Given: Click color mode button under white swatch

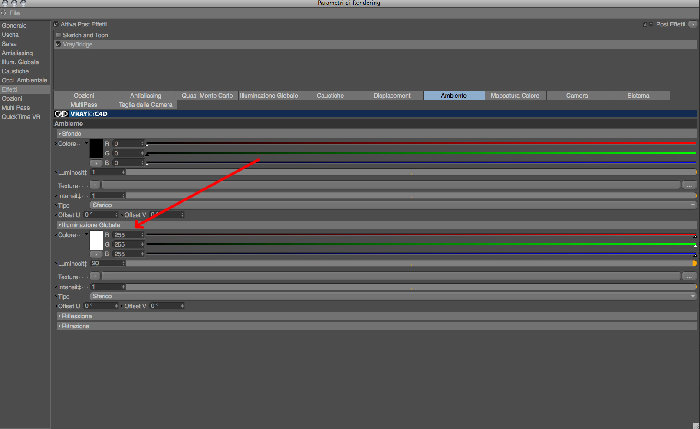Looking at the screenshot, I should tap(96, 254).
